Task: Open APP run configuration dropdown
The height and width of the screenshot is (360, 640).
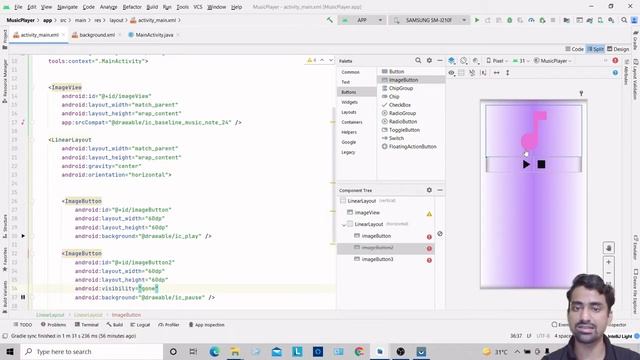Action: pos(362,20)
